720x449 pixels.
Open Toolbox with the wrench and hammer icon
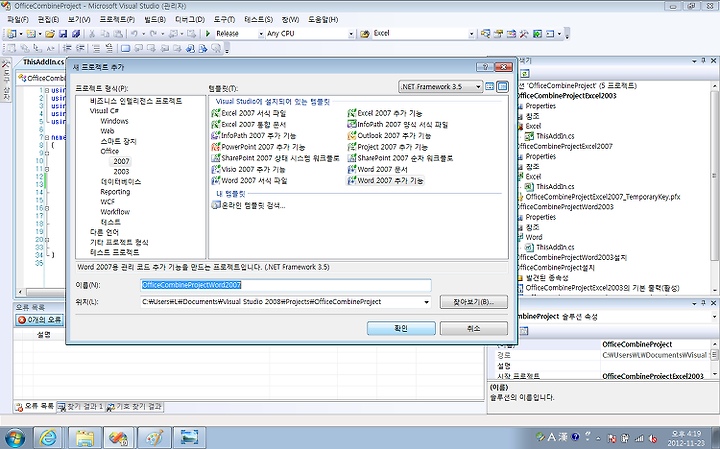click(524, 34)
